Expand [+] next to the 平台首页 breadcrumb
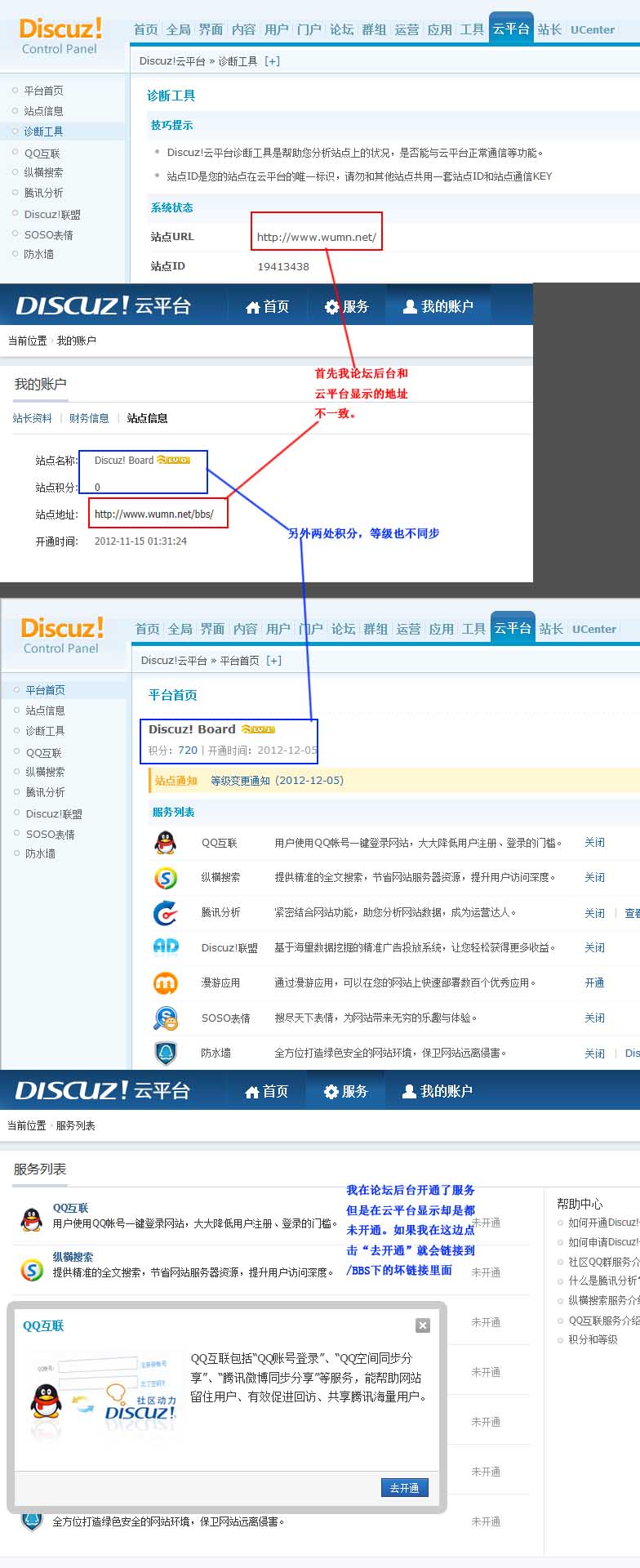Viewport: 640px width, 1568px height. tap(273, 661)
